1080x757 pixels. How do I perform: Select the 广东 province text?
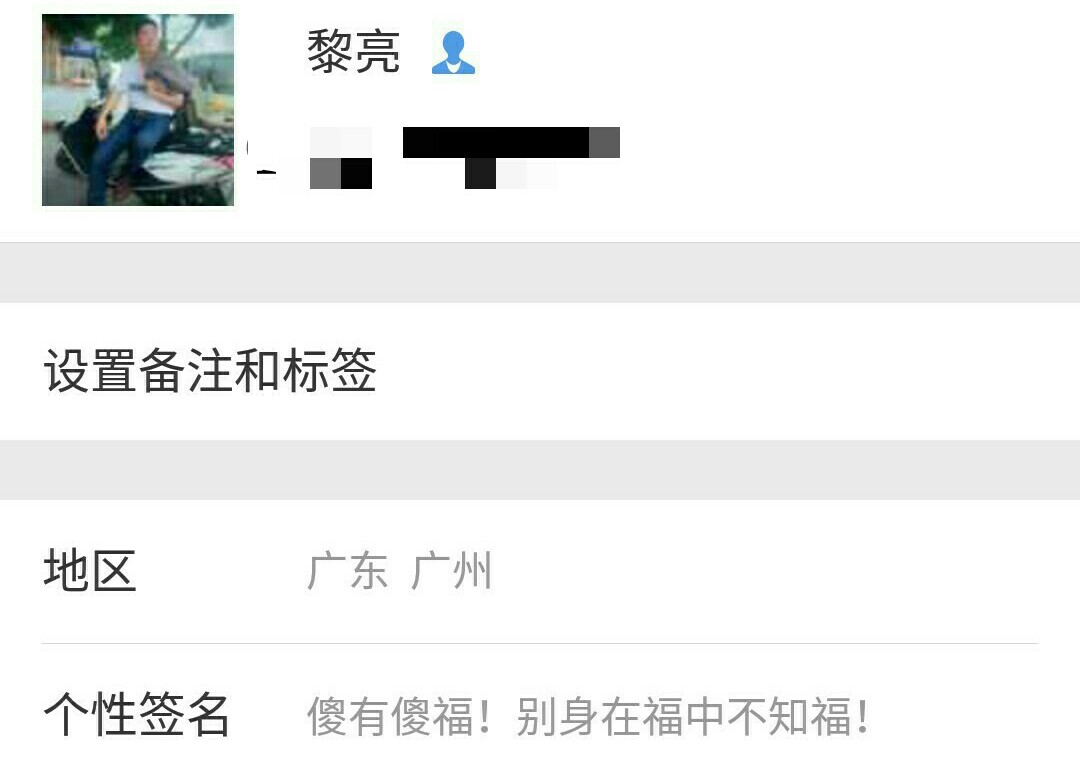(347, 571)
